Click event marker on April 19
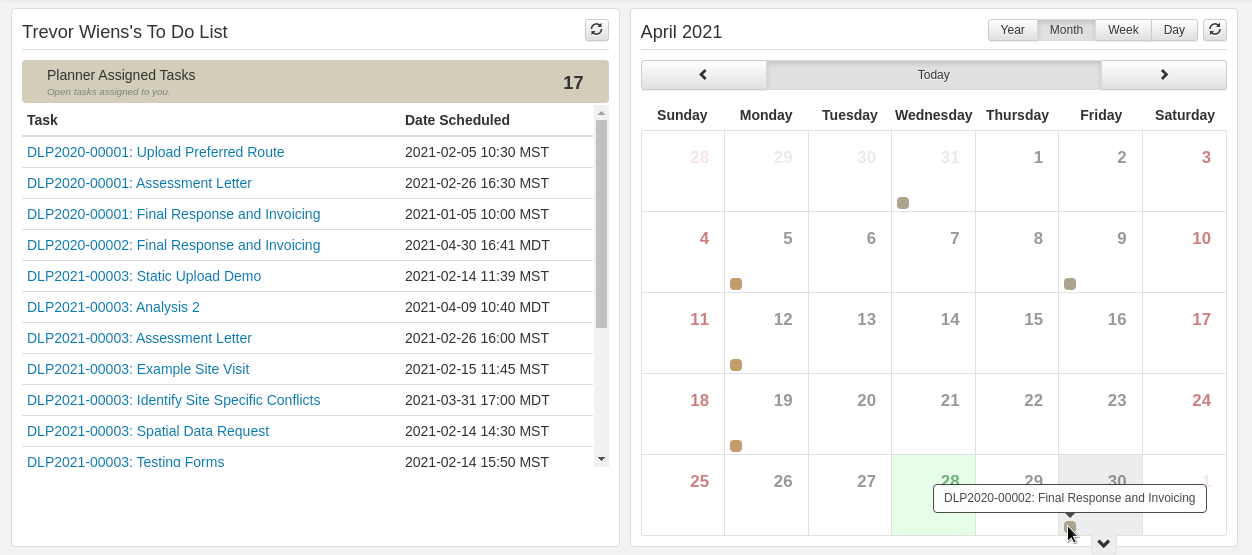The height and width of the screenshot is (555, 1252). (736, 446)
